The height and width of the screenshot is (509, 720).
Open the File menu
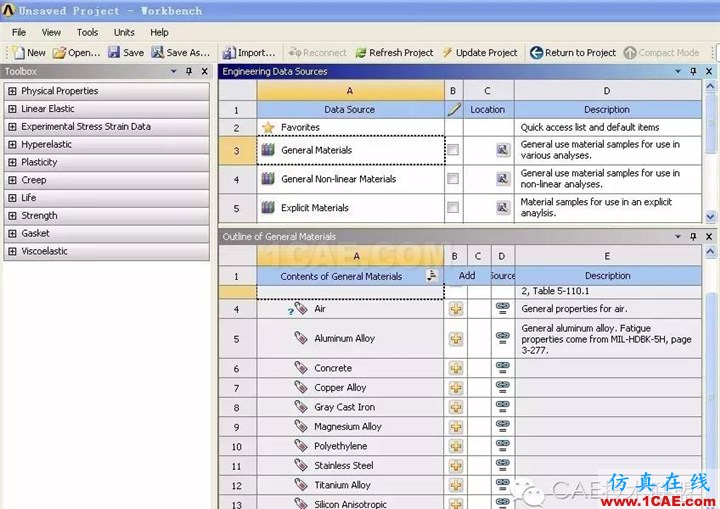pos(19,32)
